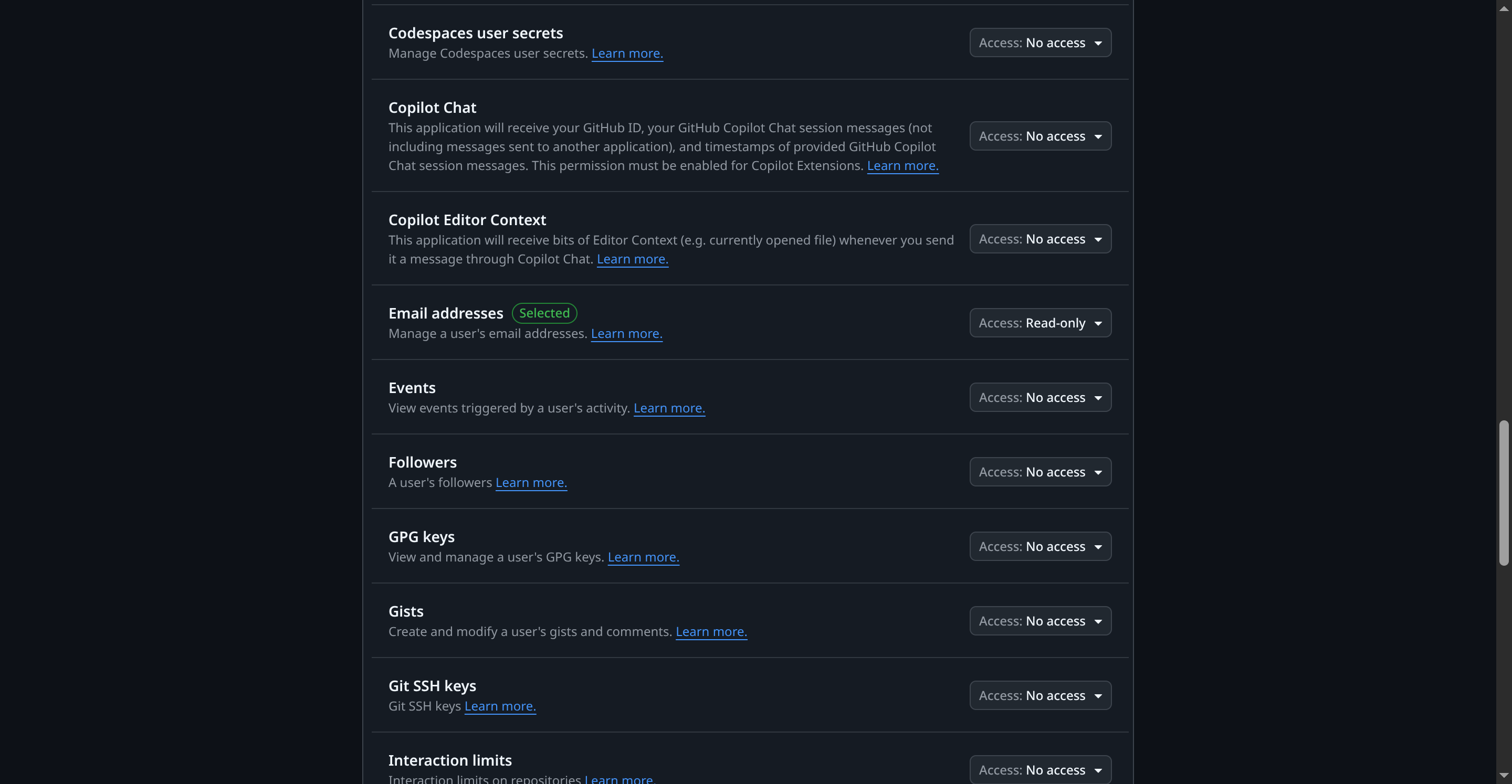
Task: Open the Followers access dropdown
Action: (1039, 471)
